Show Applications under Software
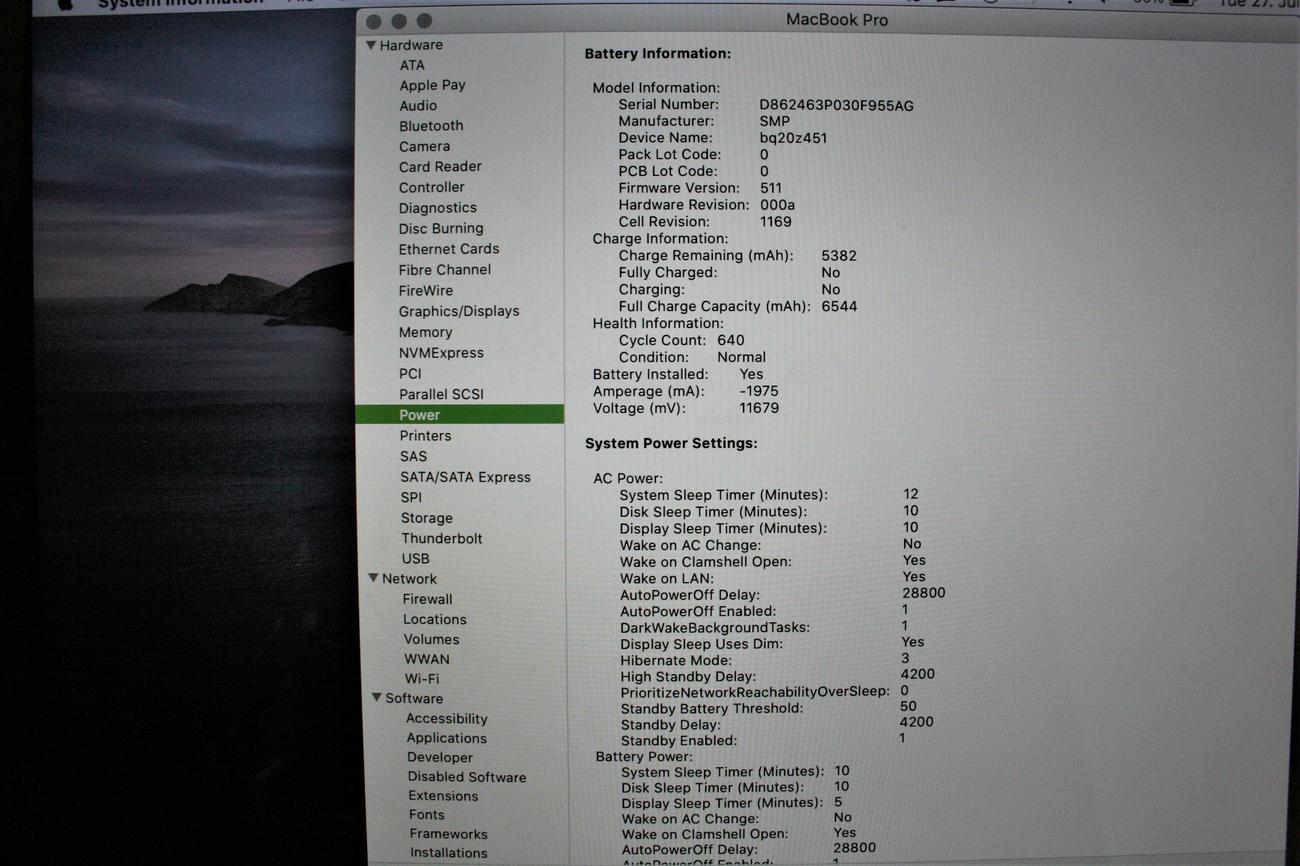This screenshot has height=866, width=1300. click(x=446, y=738)
